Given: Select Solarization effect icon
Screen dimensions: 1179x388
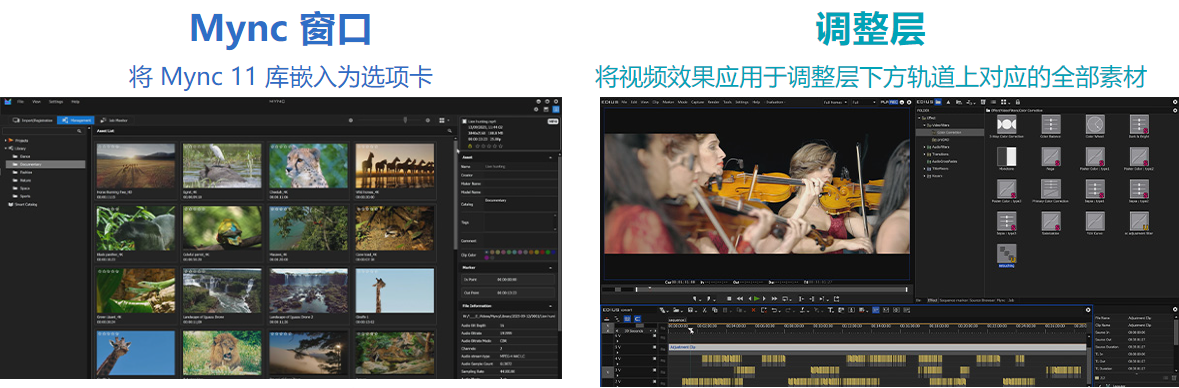Looking at the screenshot, I should point(1051,221).
